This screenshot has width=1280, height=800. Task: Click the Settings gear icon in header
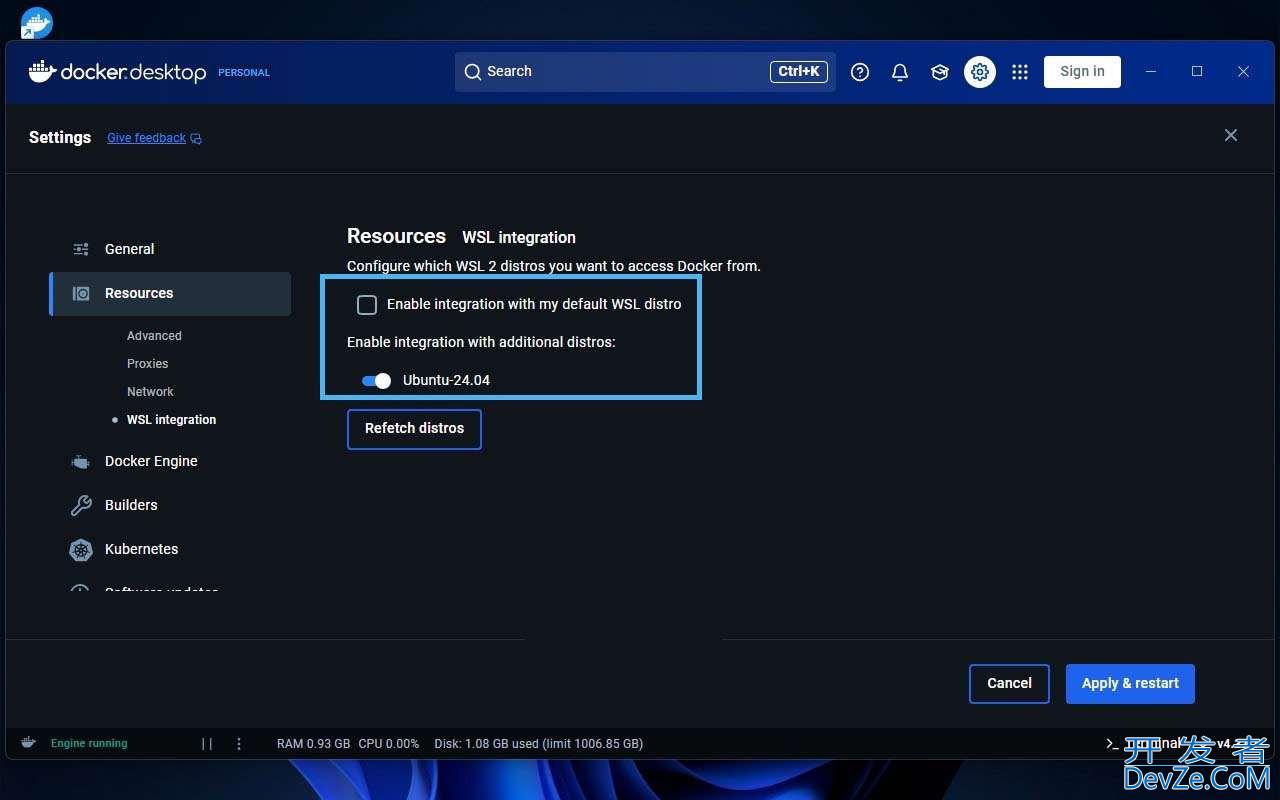click(x=980, y=72)
